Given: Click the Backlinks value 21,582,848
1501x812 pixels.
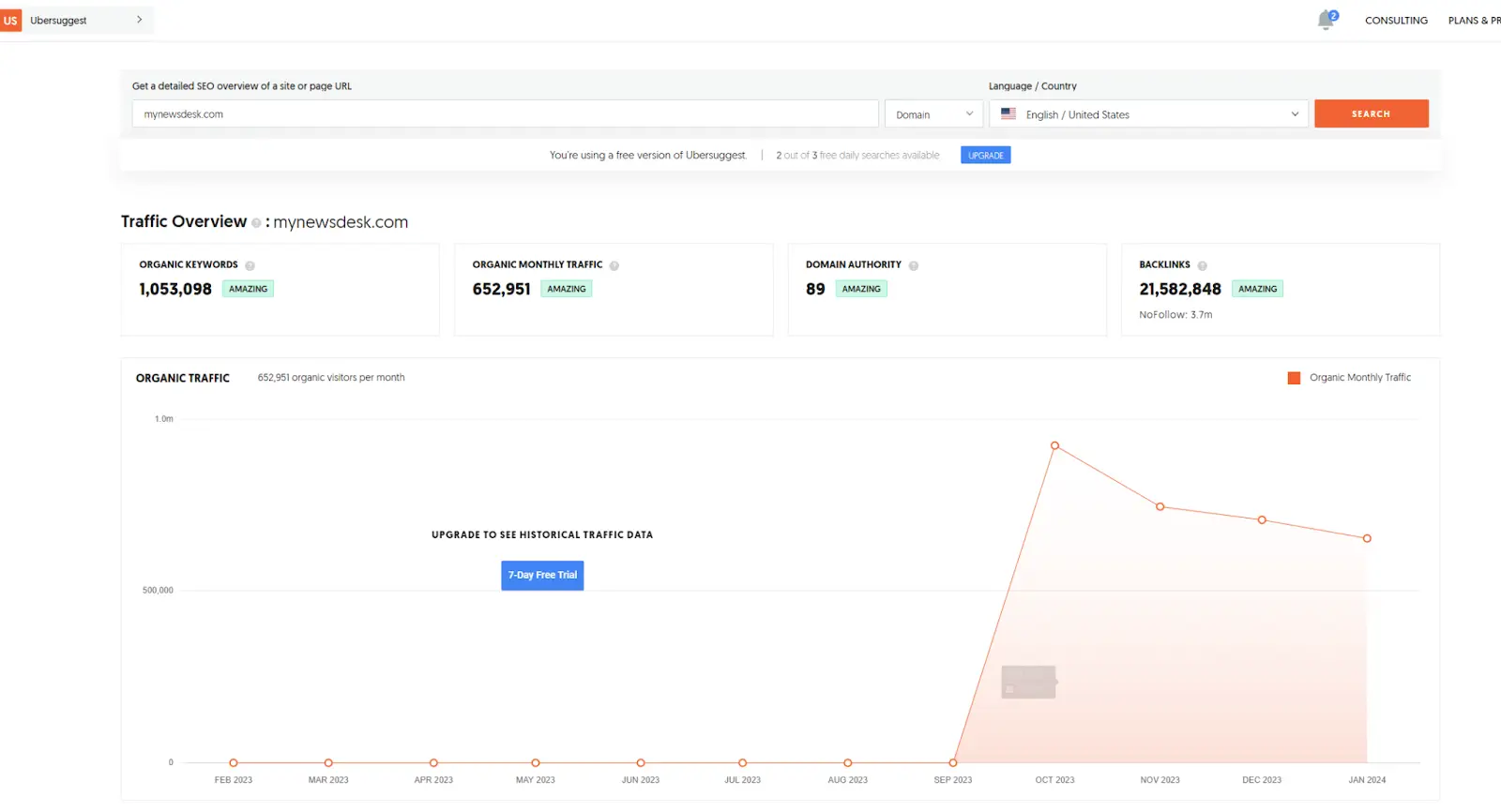Looking at the screenshot, I should pos(1180,289).
